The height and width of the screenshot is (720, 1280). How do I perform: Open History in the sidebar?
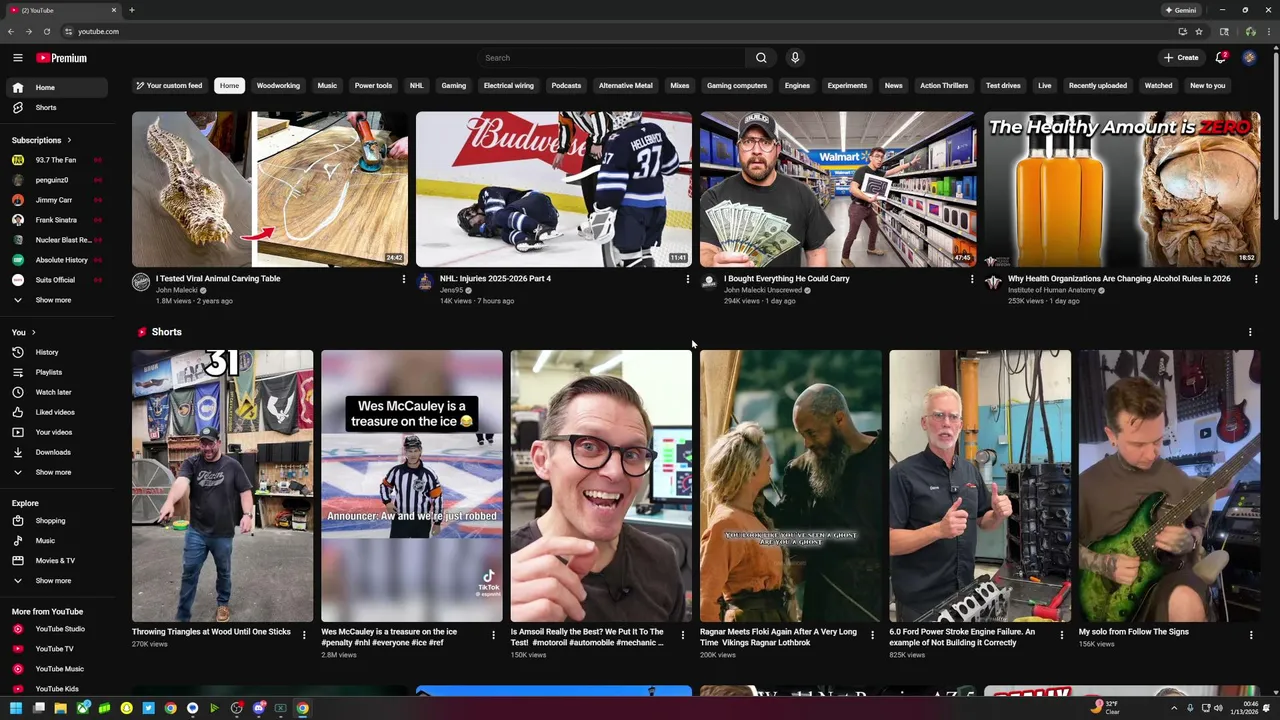(57, 352)
